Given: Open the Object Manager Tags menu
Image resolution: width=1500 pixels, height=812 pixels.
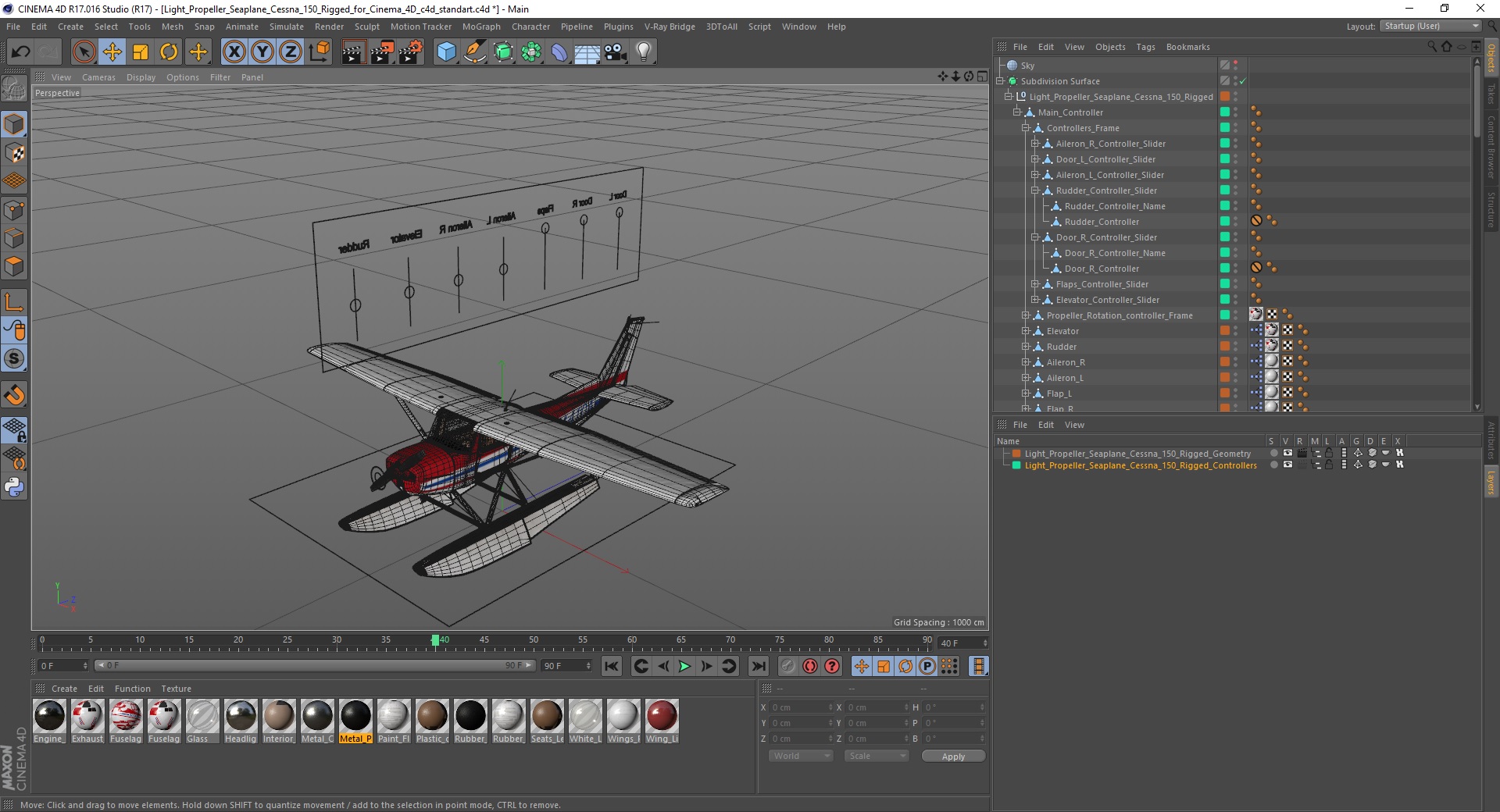Looking at the screenshot, I should (x=1145, y=47).
